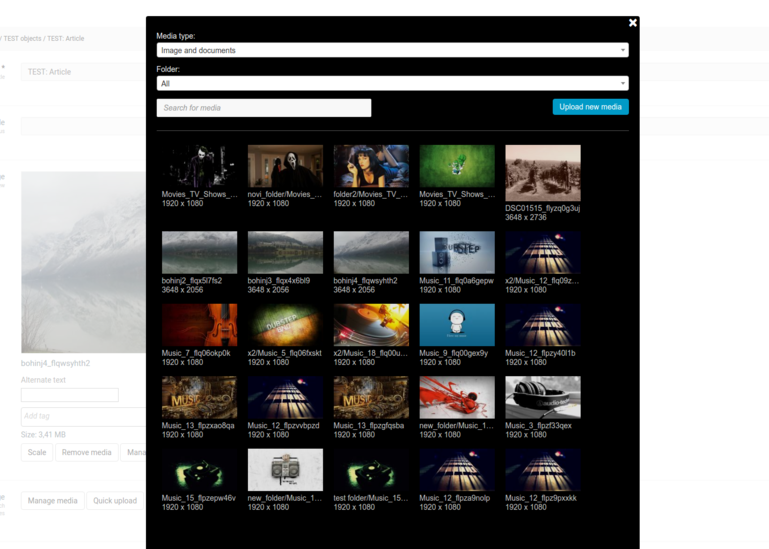Select the bohinj4 lake thumbnail
The image size is (769, 549).
tap(371, 253)
